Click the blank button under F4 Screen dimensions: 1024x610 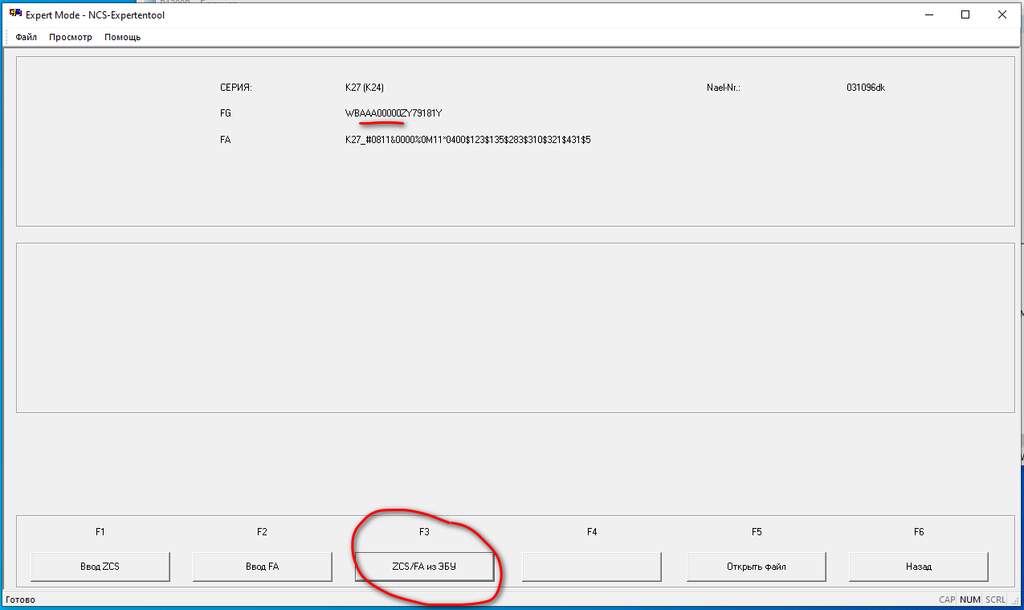click(592, 566)
